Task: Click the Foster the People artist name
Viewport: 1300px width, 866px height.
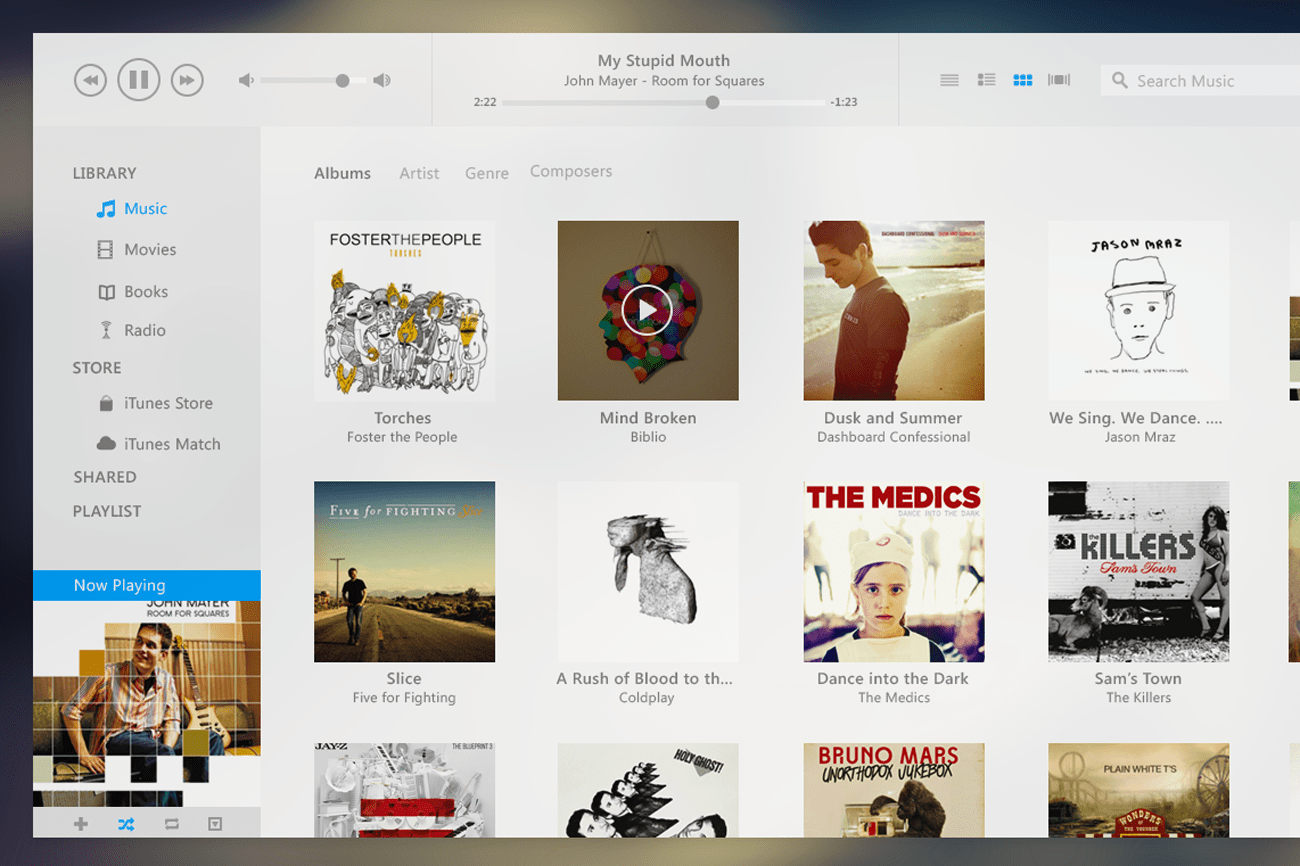Action: [402, 437]
